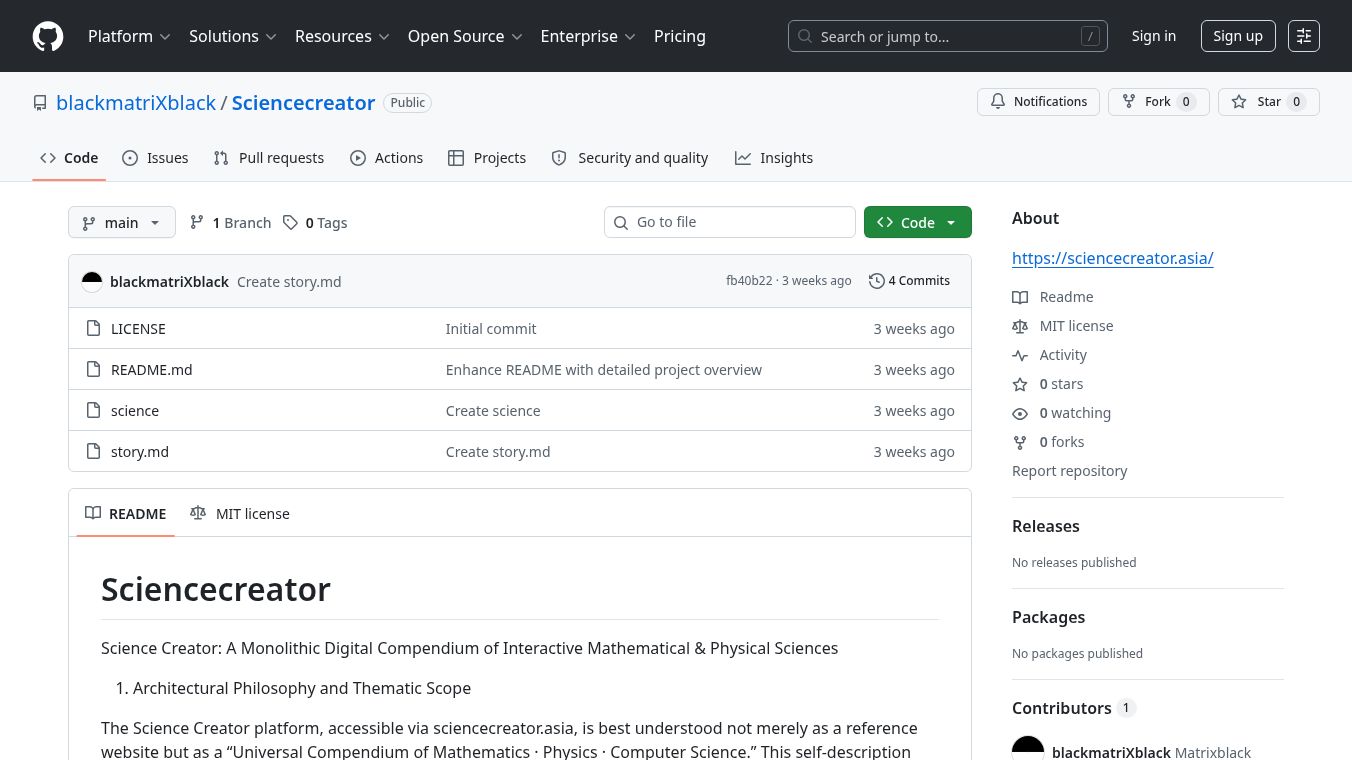Open the 'Enhance README with detailed project overview' commit
1352x760 pixels.
604,370
